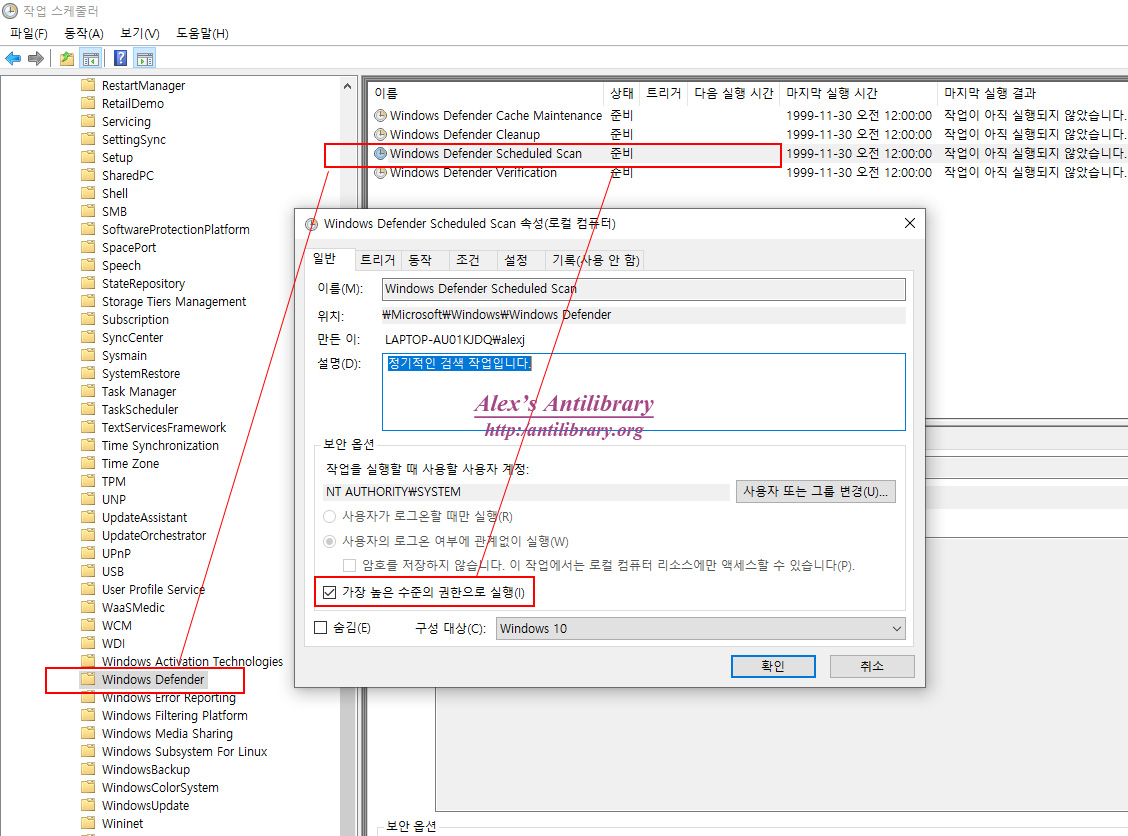This screenshot has height=836, width=1128.
Task: Open the 동작(A) menu
Action: click(x=83, y=33)
